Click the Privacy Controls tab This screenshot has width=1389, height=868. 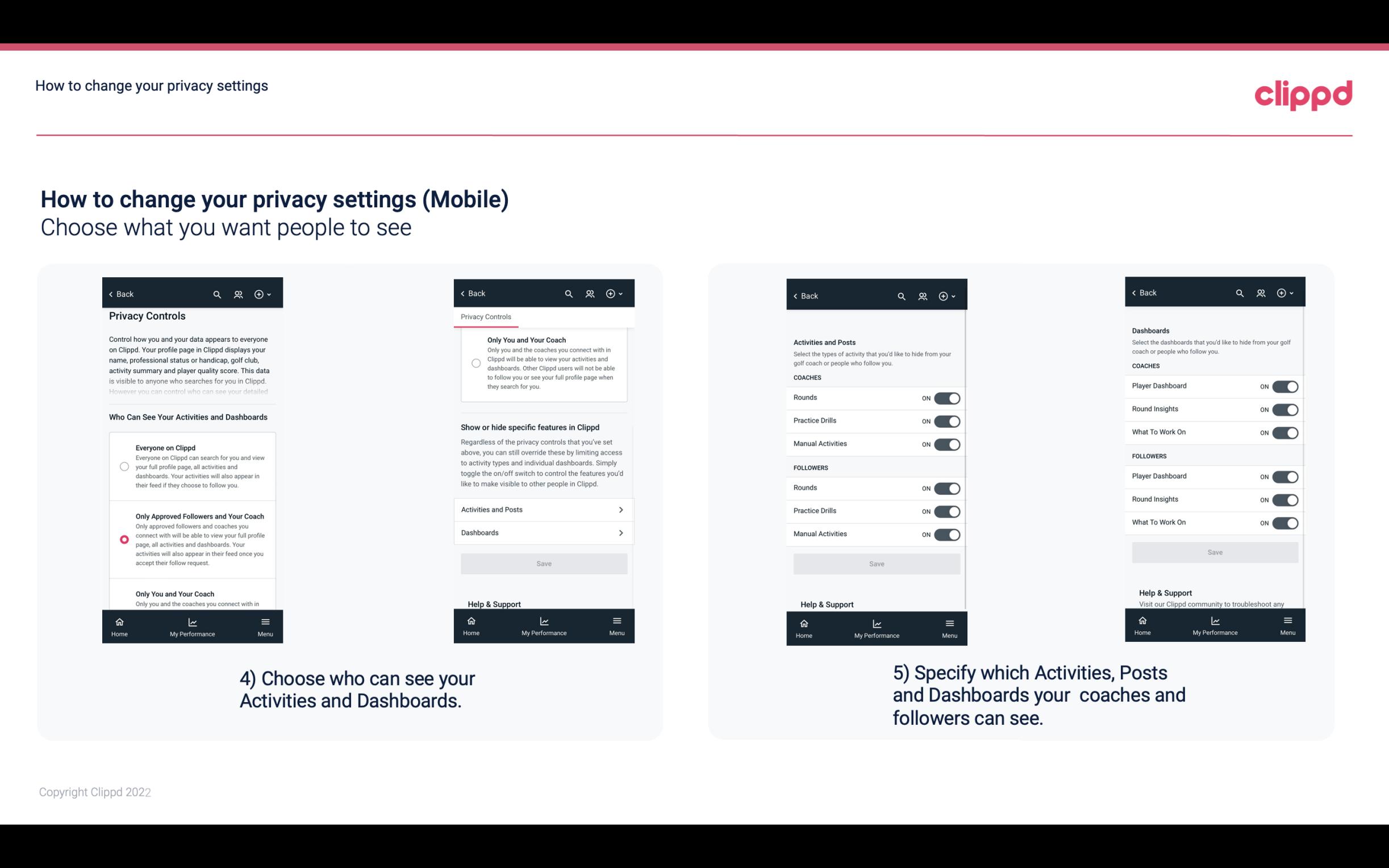pos(485,317)
